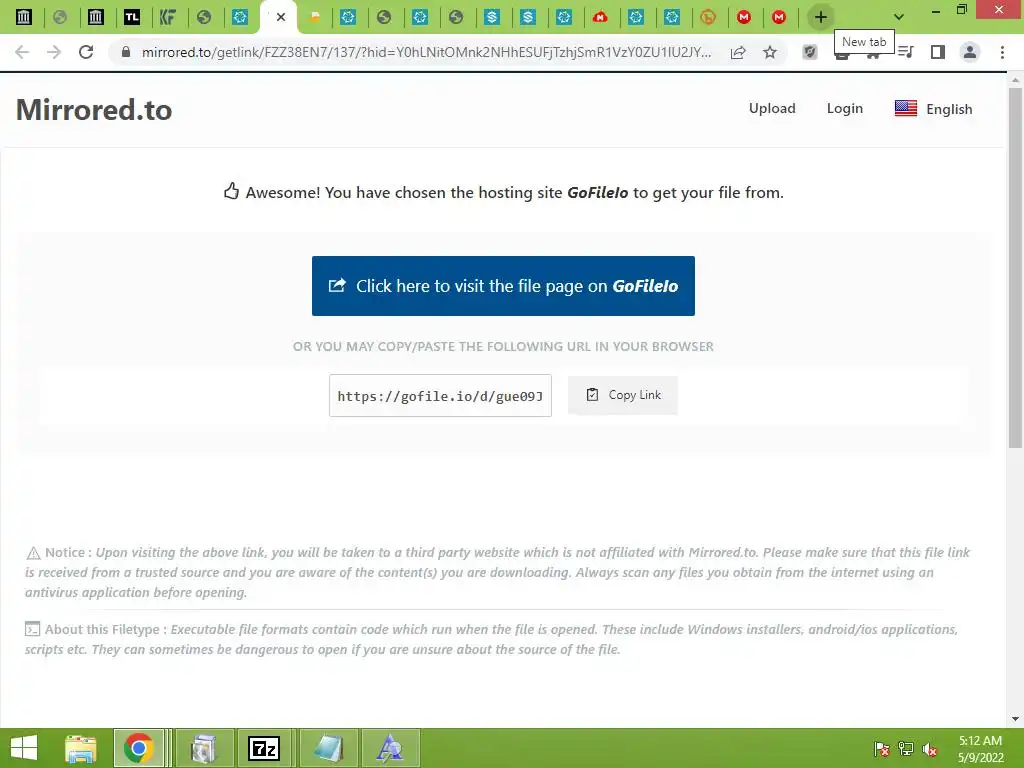Click the thumbs-up icon beside Awesome
The image size is (1024, 768).
click(x=231, y=191)
